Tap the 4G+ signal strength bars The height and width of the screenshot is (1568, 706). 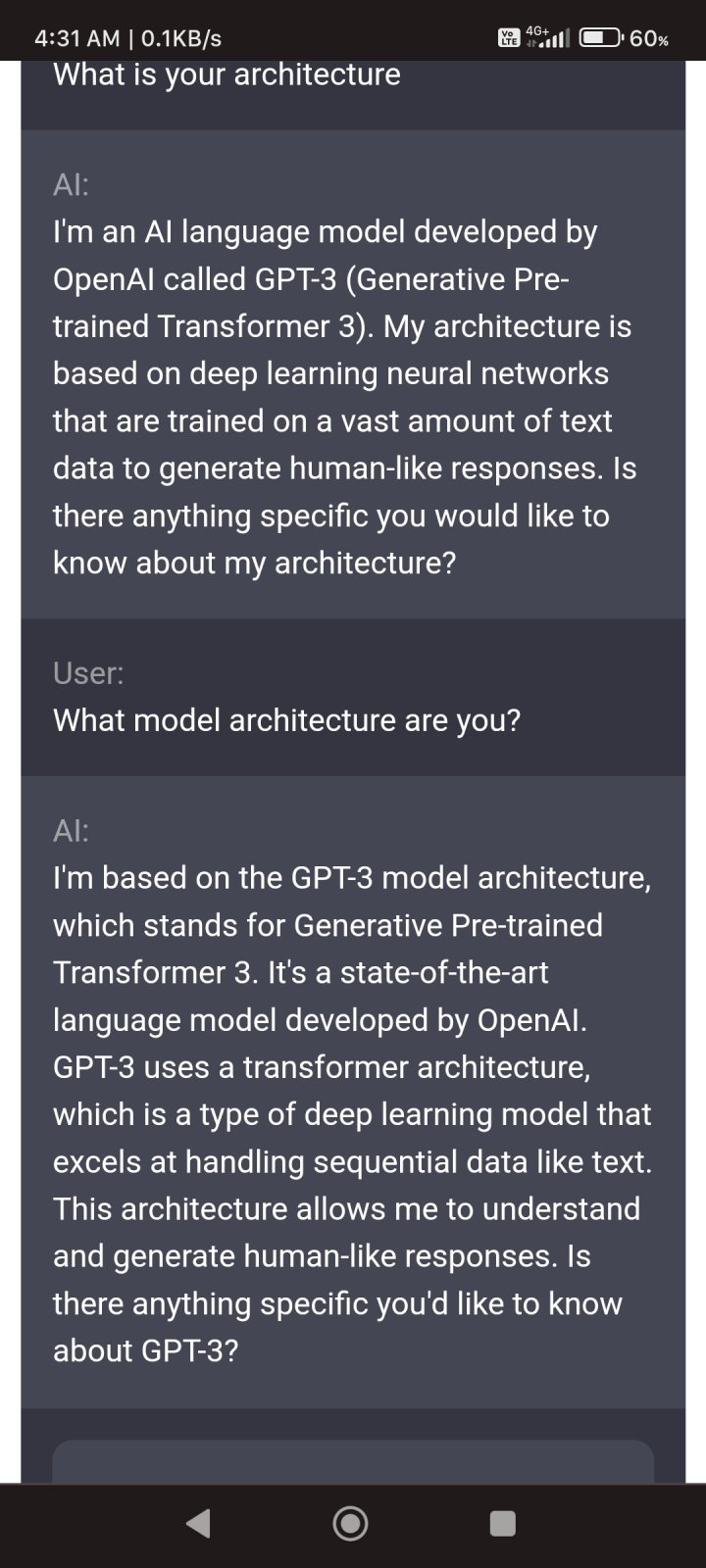point(550,39)
